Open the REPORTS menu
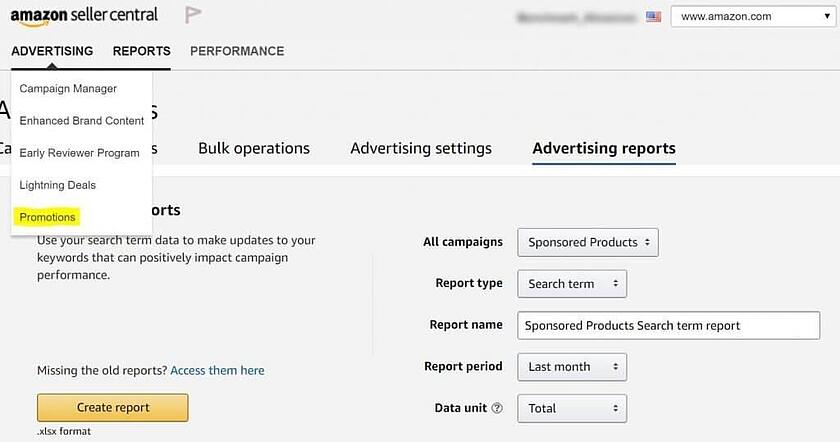The width and height of the screenshot is (840, 442). click(x=141, y=51)
